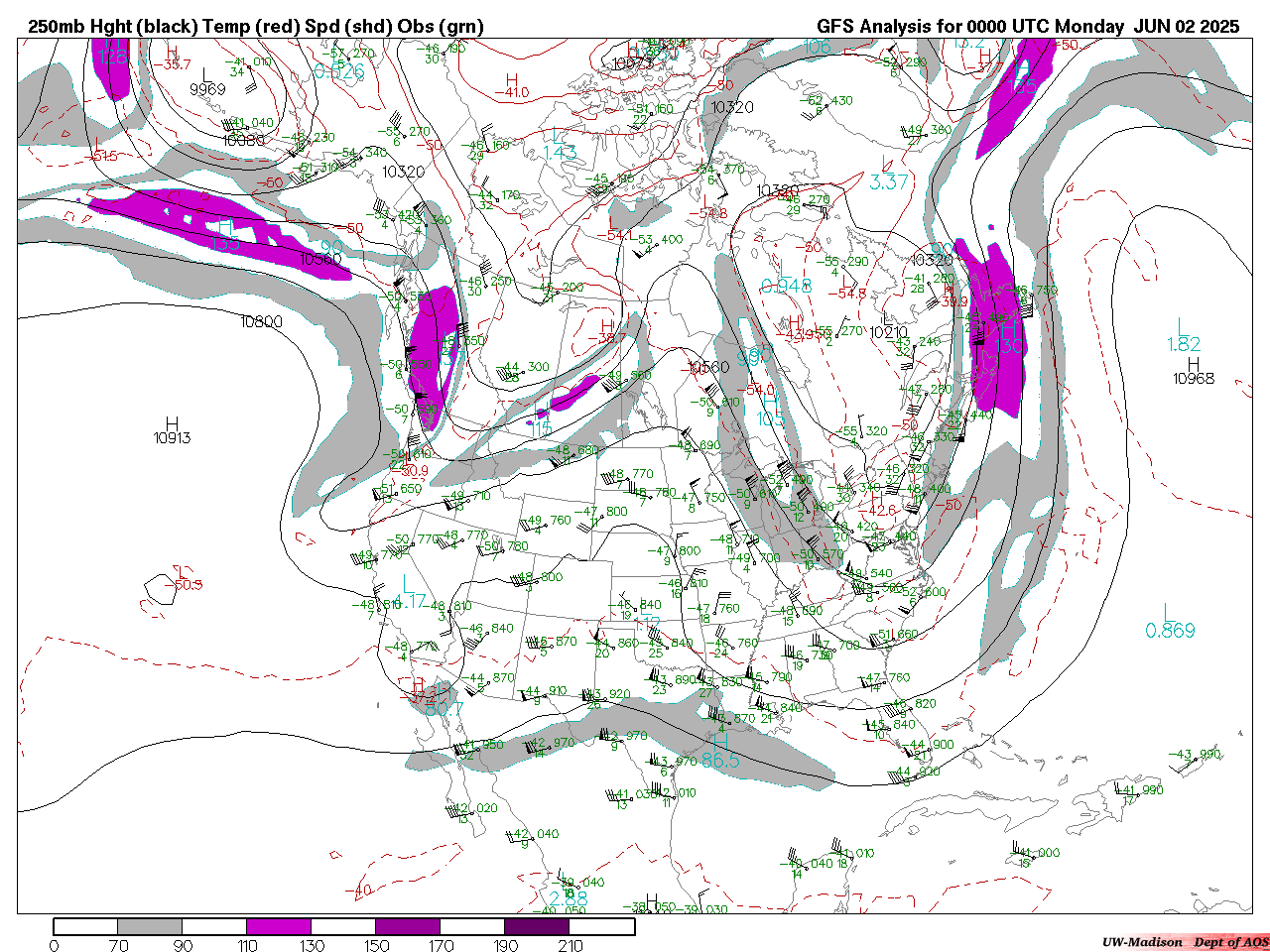Click the cyan L 3.37 marker
Image resolution: width=1270 pixels, height=952 pixels.
click(x=888, y=174)
